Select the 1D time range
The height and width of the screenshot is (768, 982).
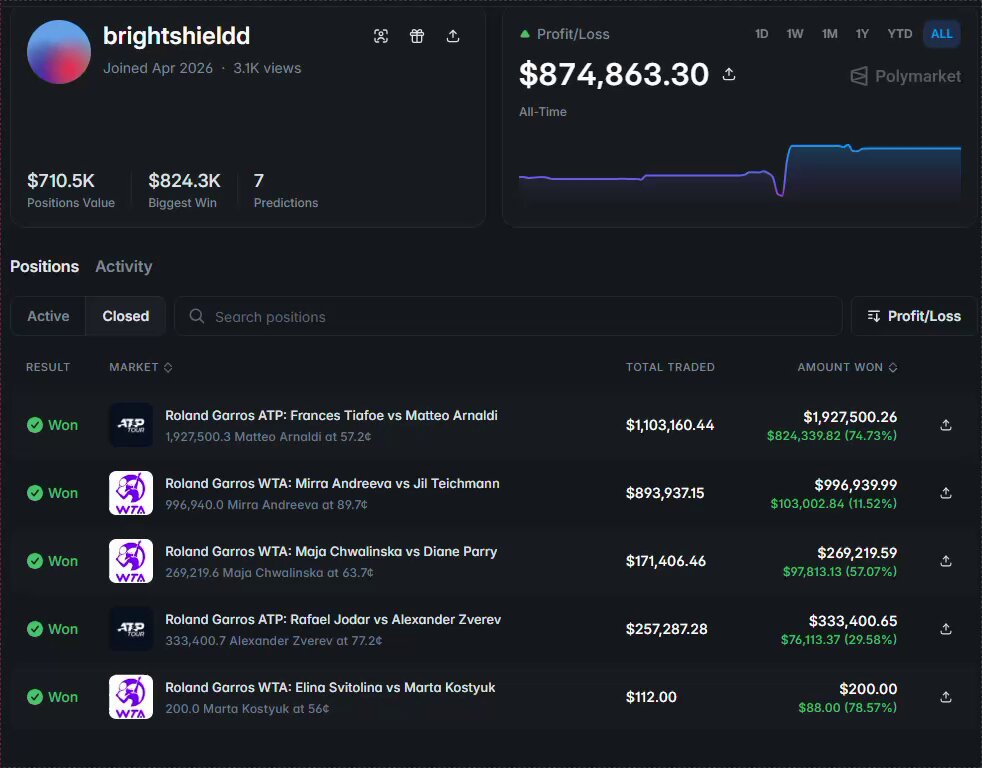click(762, 34)
